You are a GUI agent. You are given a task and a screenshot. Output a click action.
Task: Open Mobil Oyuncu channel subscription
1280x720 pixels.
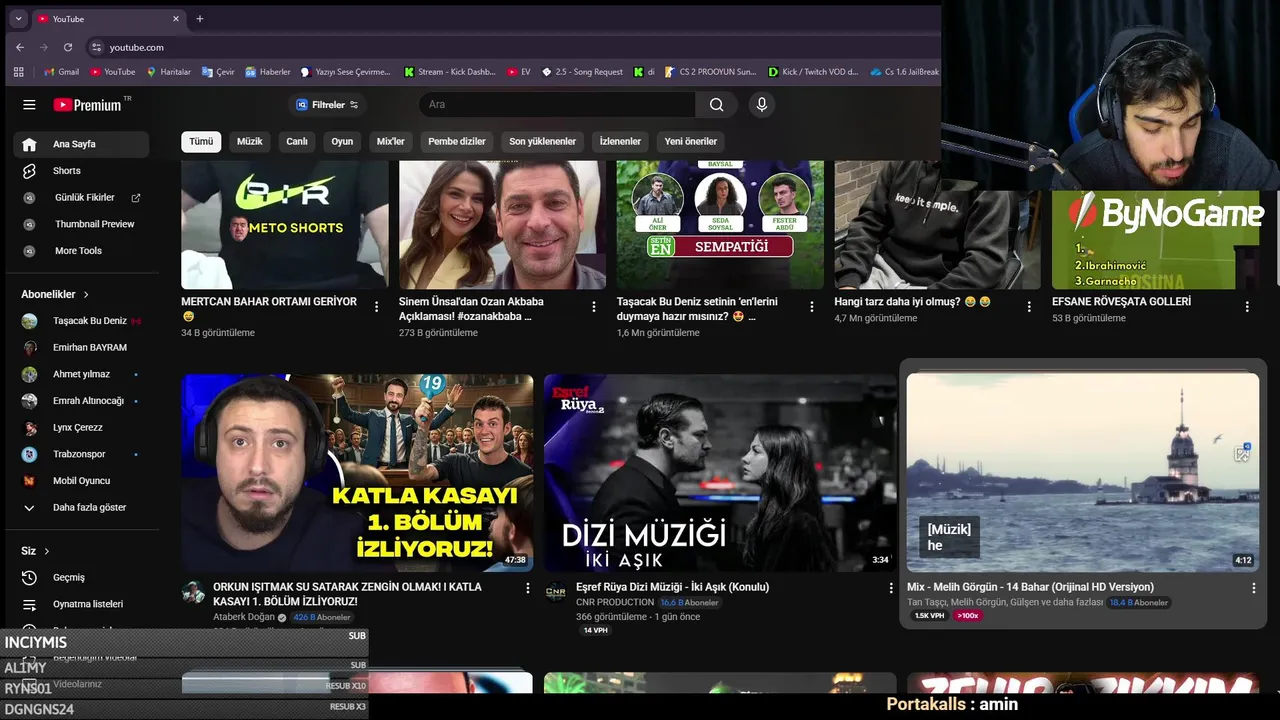pyautogui.click(x=81, y=481)
